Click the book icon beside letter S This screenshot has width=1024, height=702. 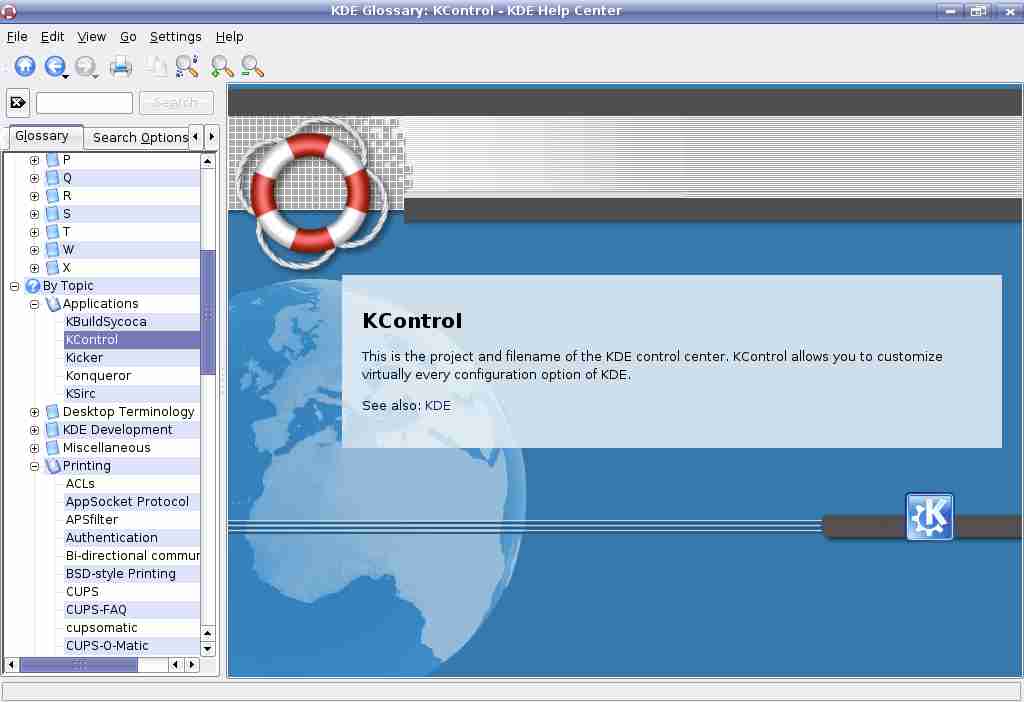pos(54,214)
